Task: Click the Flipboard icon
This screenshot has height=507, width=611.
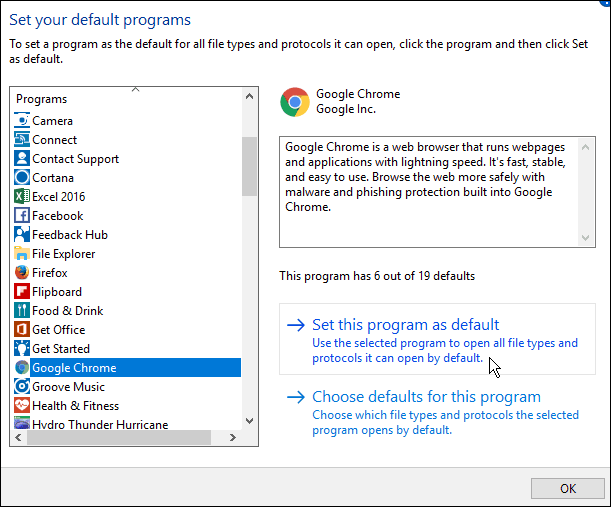Action: click(22, 291)
